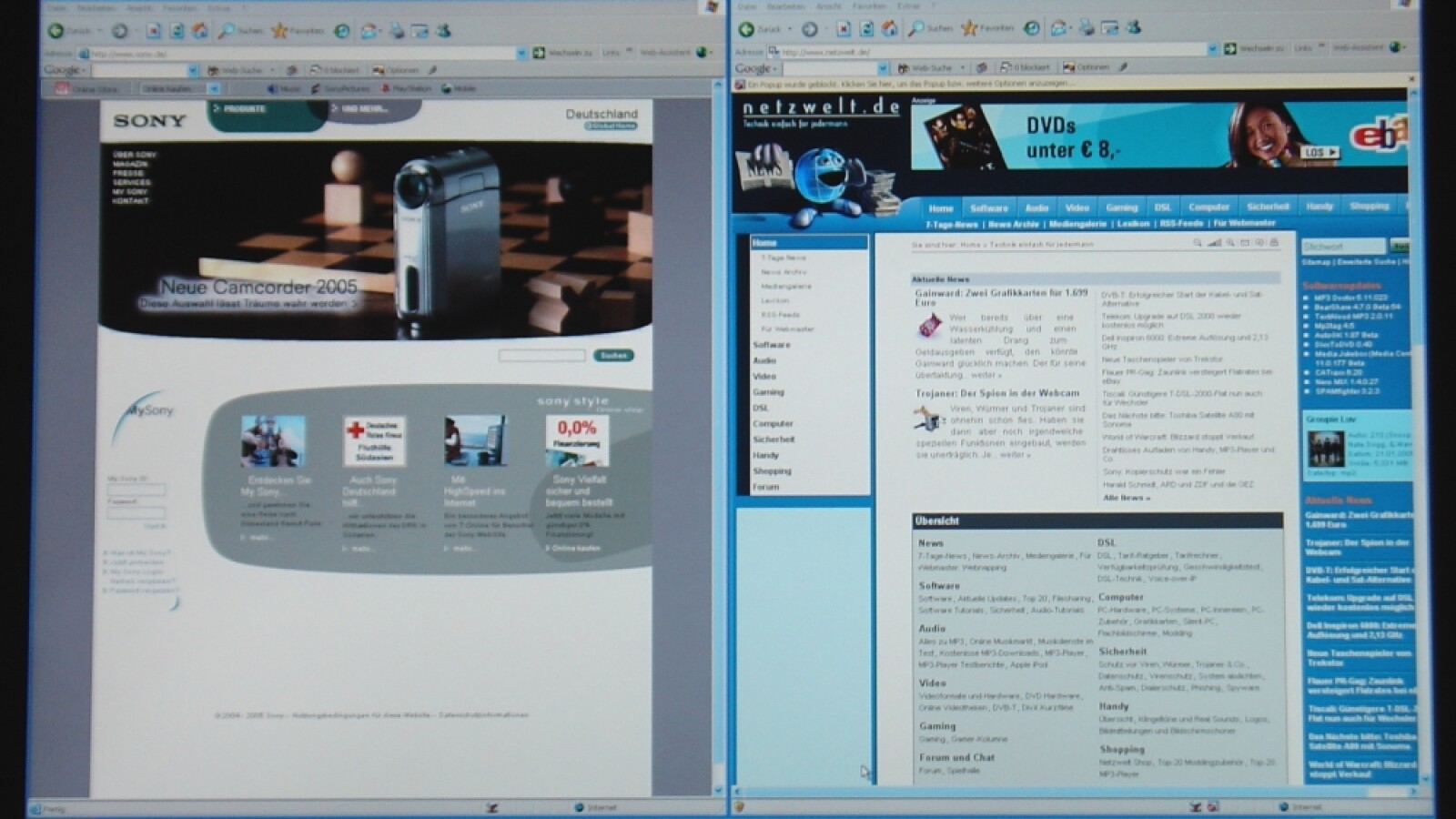Click Print icon in netzwelt browser toolbar
Viewport: 1456px width, 819px height.
1087,29
